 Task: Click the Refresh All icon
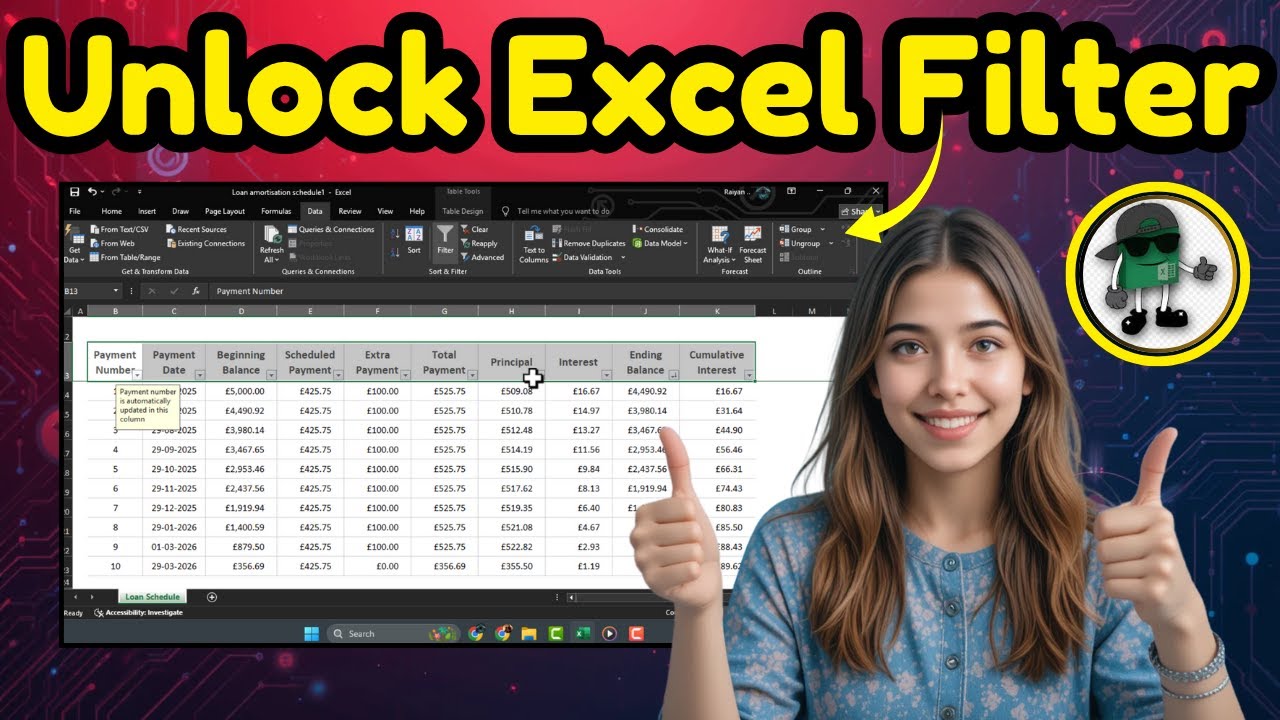[x=272, y=236]
